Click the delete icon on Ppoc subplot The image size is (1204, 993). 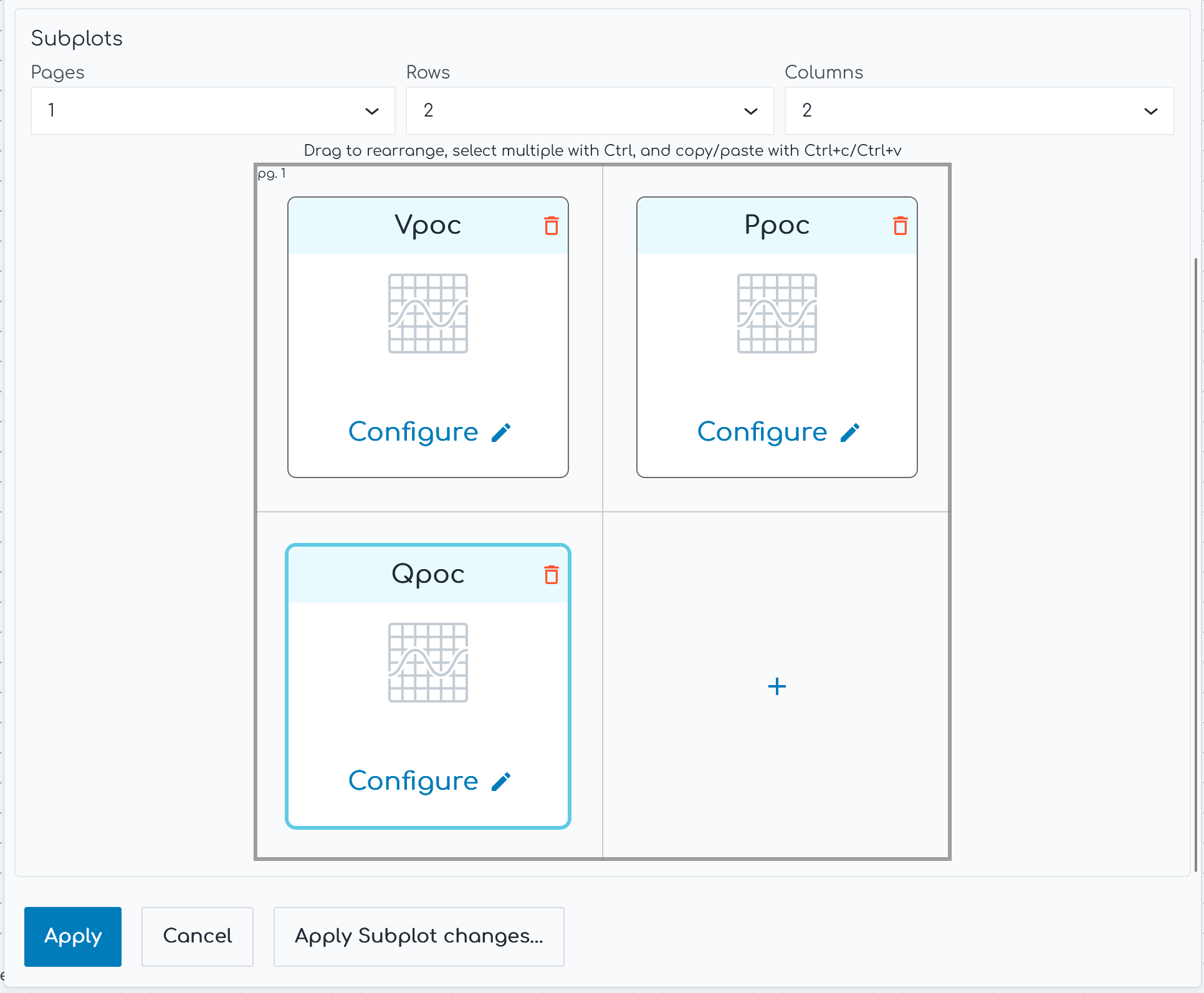click(900, 224)
